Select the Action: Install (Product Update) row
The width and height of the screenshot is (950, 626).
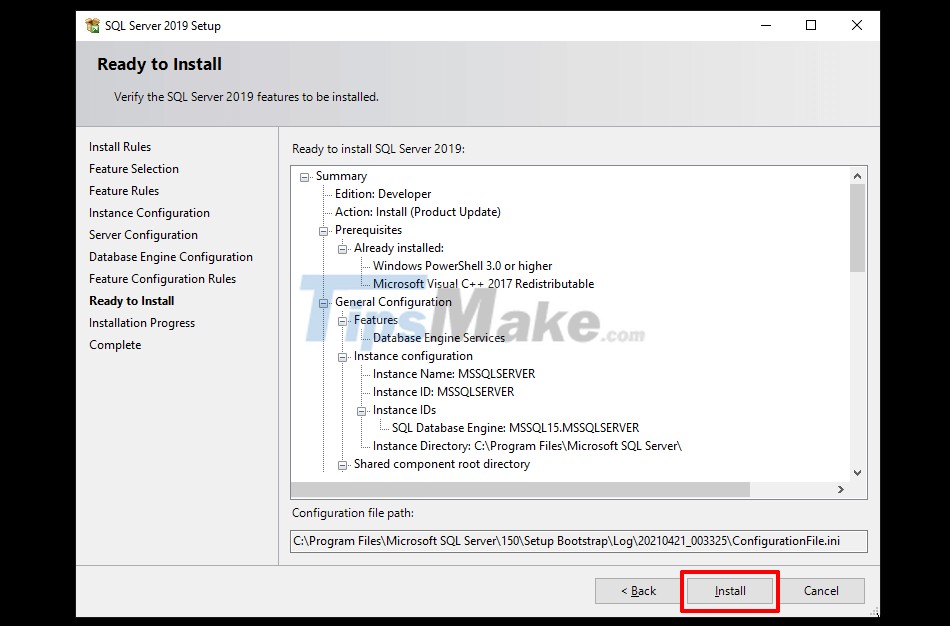(417, 212)
